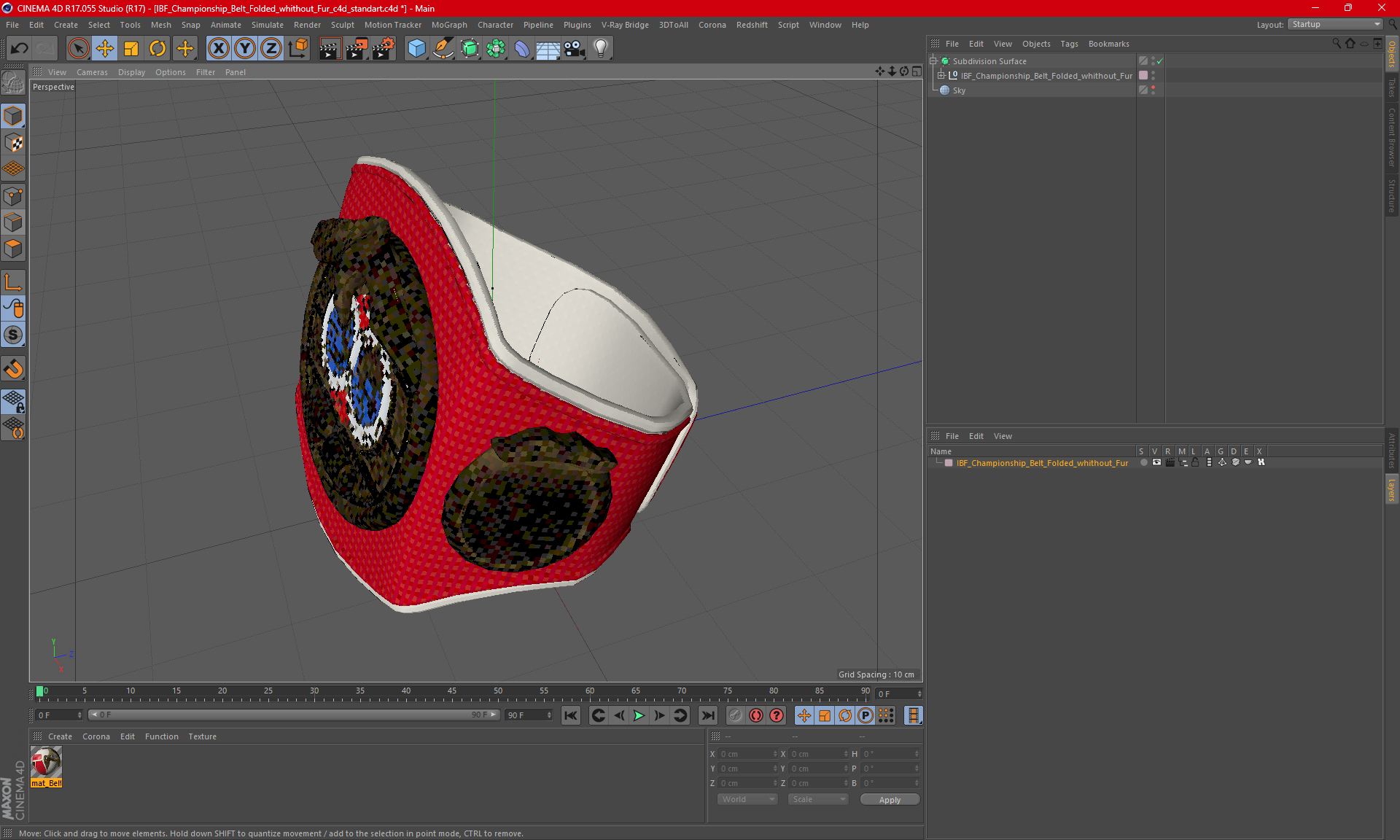
Task: Toggle Y axis lock
Action: point(245,48)
